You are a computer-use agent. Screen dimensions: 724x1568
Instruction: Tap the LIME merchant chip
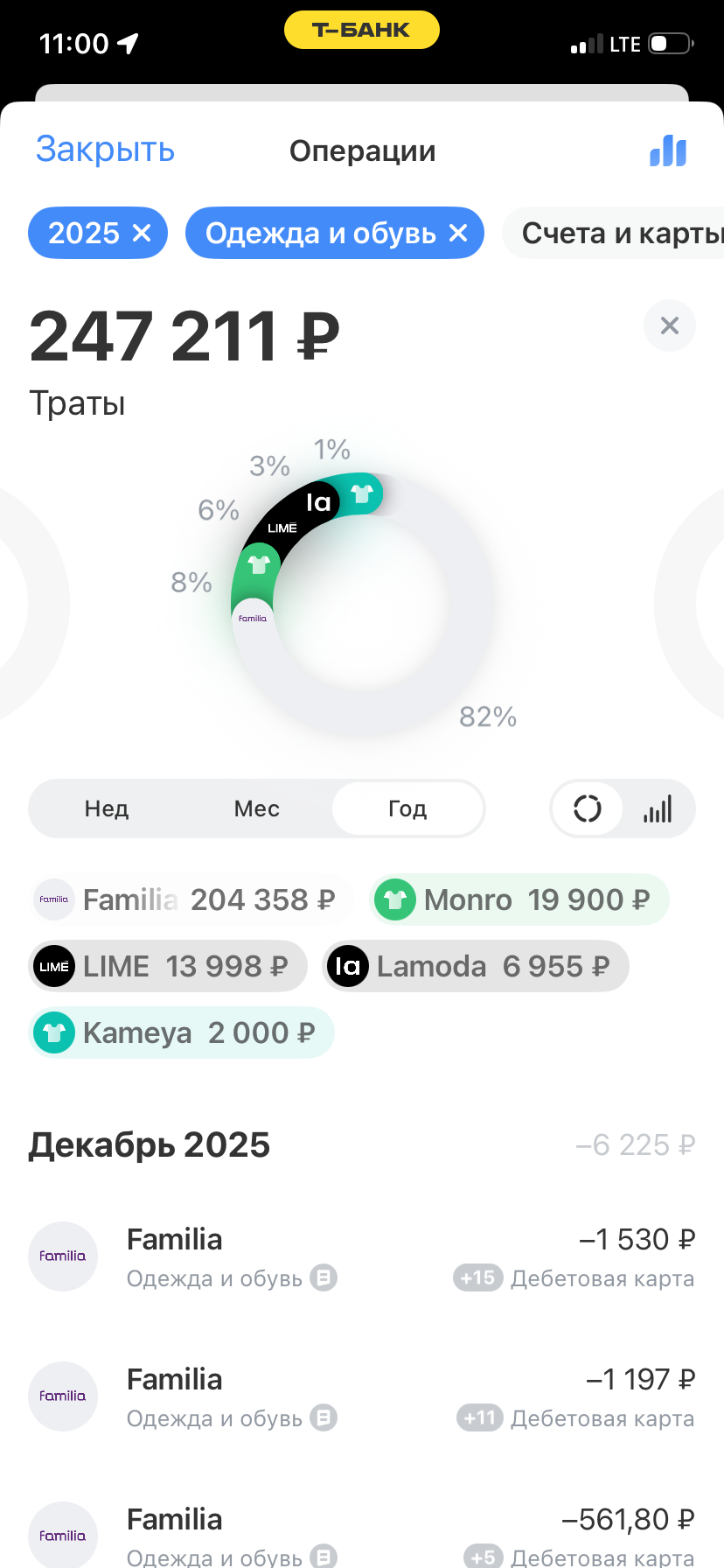click(167, 966)
